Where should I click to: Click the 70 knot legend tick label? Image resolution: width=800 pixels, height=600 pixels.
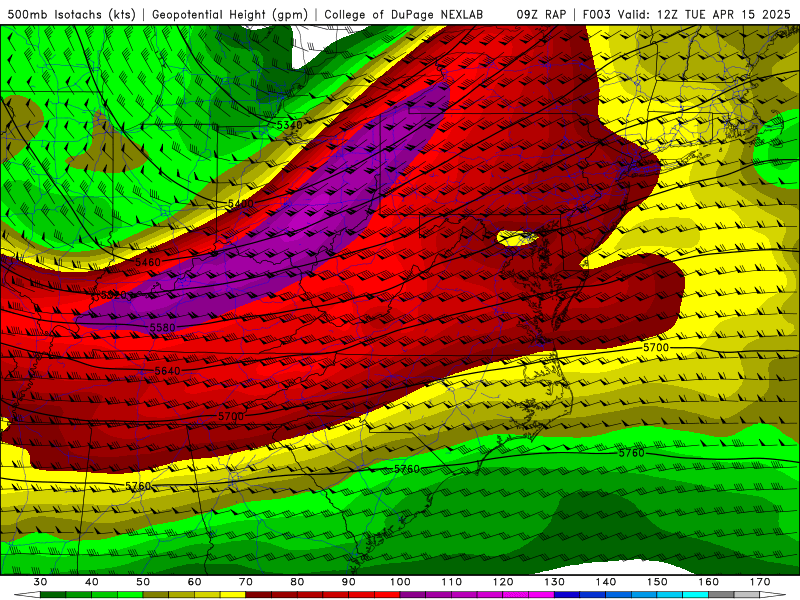tap(246, 582)
